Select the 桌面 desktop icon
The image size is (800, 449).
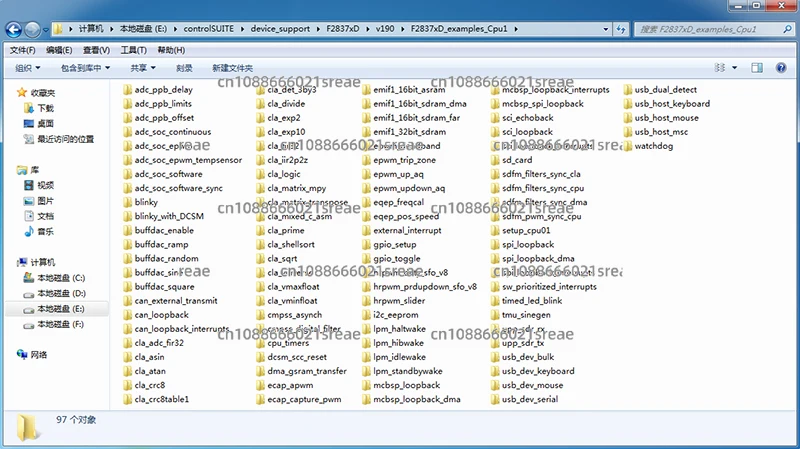tap(29, 123)
